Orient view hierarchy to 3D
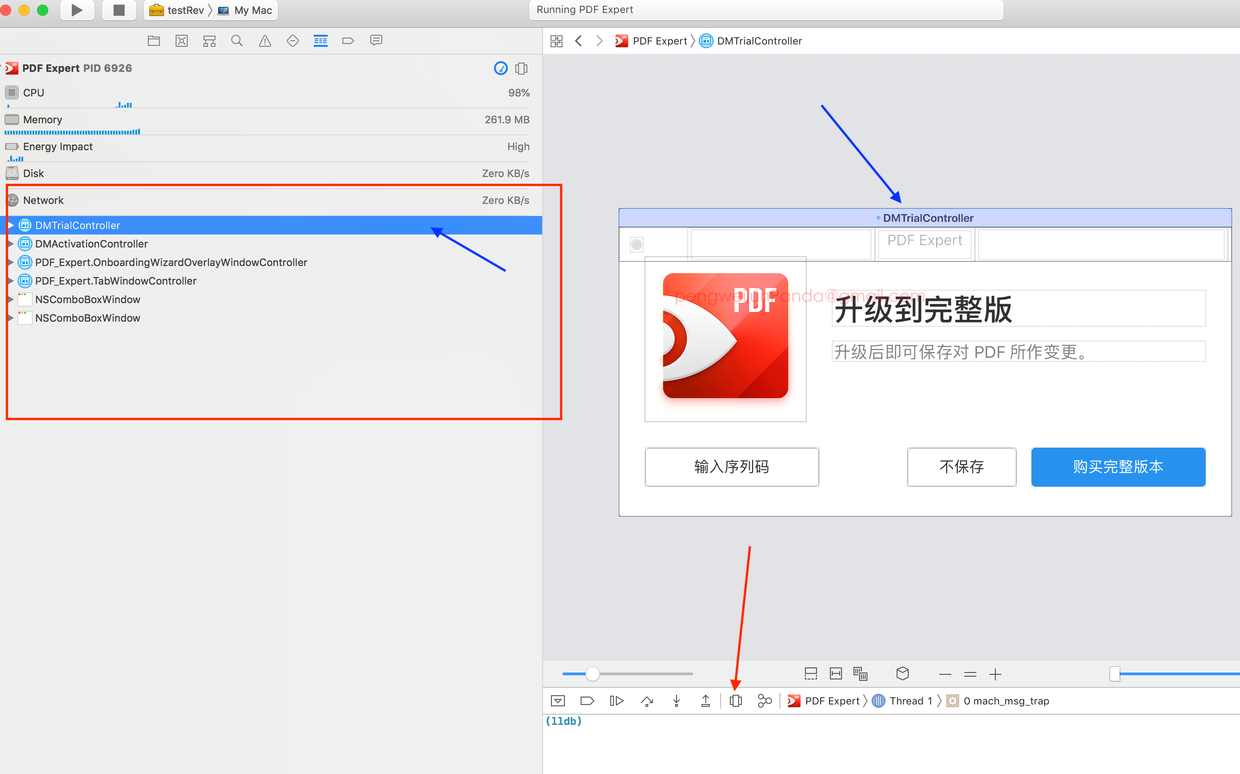The image size is (1240, 774). (902, 674)
